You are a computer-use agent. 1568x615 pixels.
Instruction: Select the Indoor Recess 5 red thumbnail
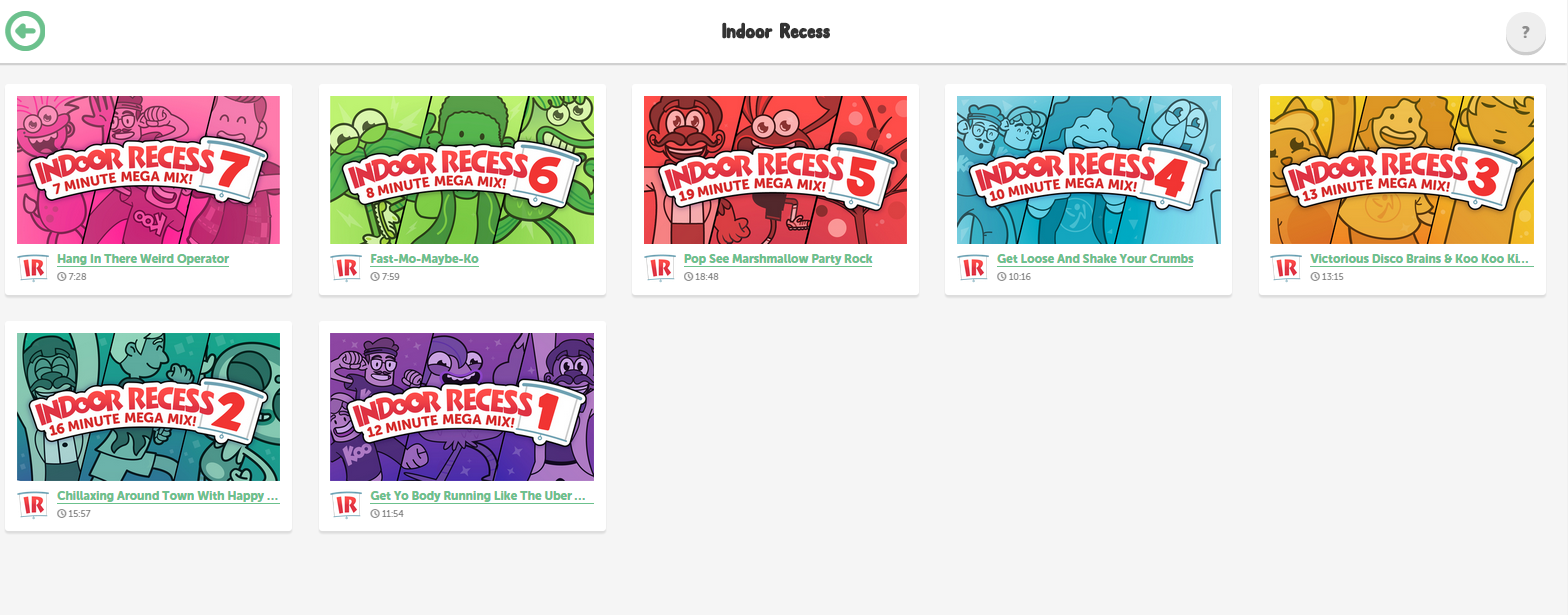775,170
